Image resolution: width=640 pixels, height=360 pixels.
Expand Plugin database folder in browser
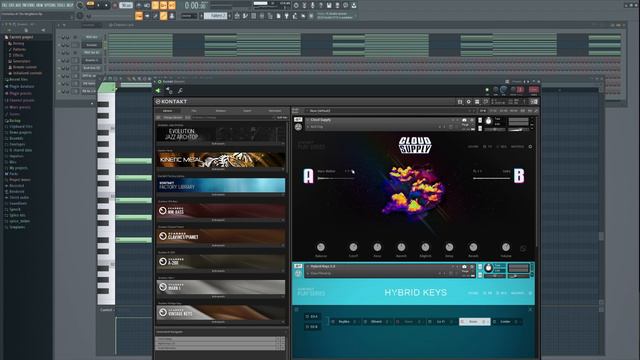tap(22, 87)
